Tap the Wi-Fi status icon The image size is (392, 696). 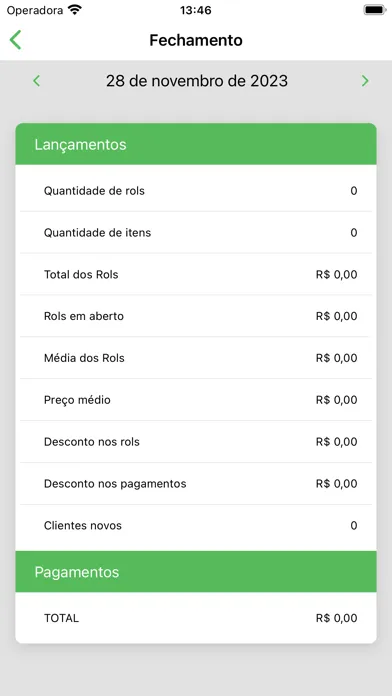tap(75, 10)
